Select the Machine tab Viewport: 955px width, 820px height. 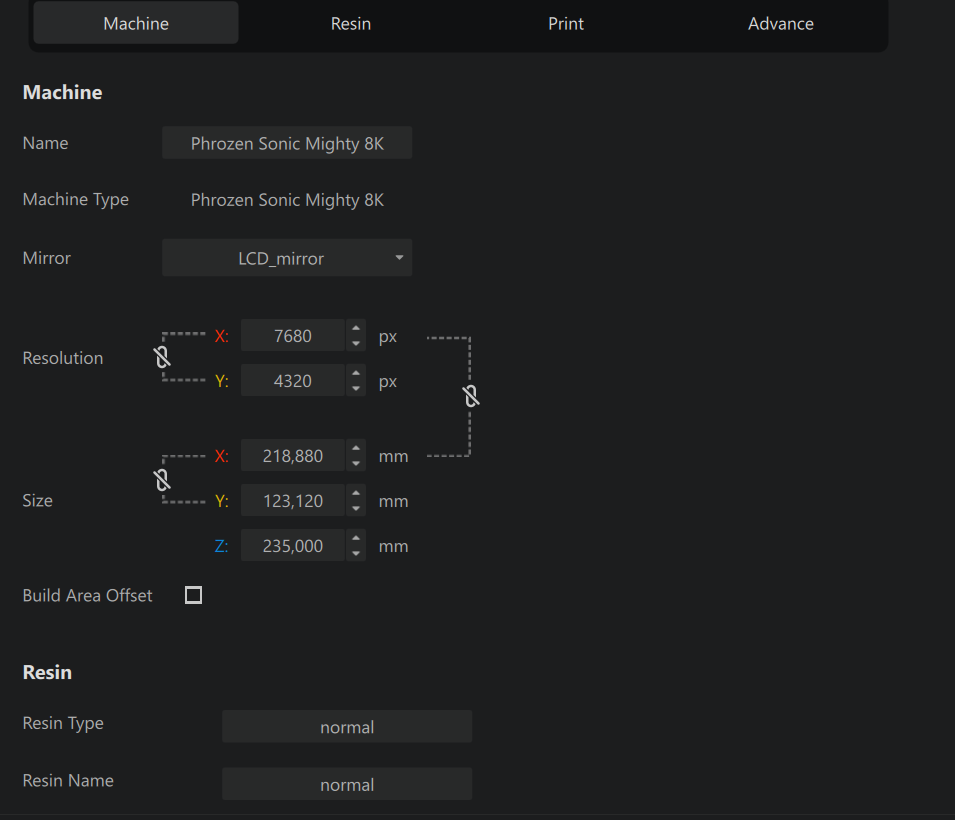pyautogui.click(x=136, y=24)
